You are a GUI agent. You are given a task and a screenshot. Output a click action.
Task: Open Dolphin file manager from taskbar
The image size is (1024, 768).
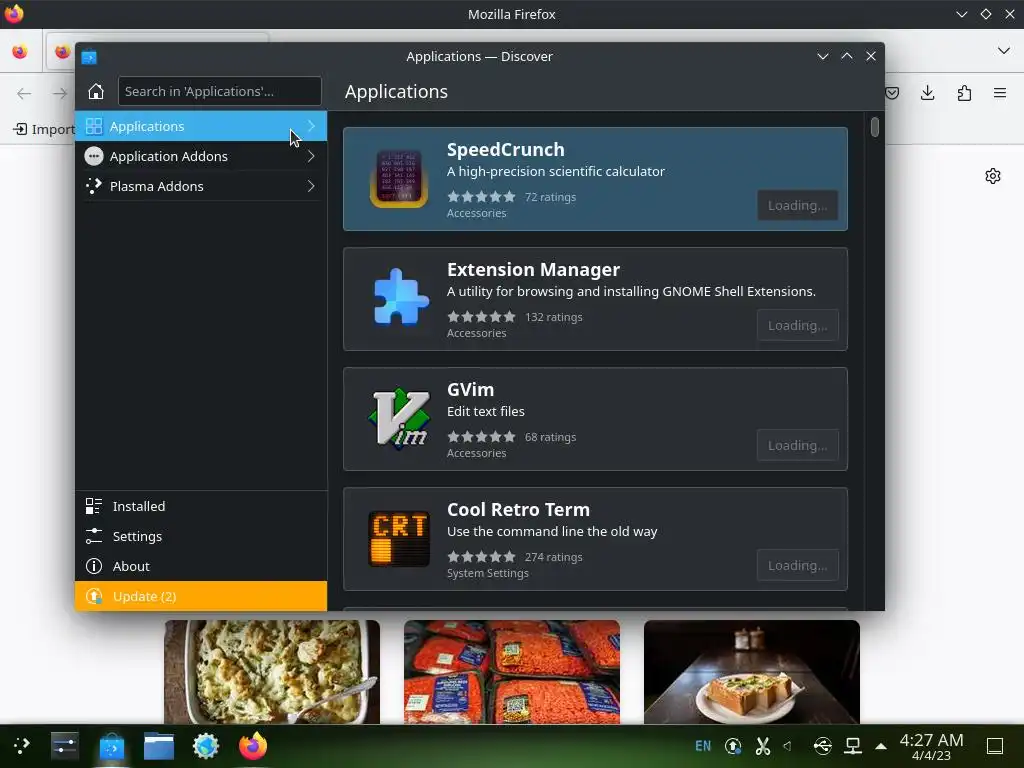159,746
